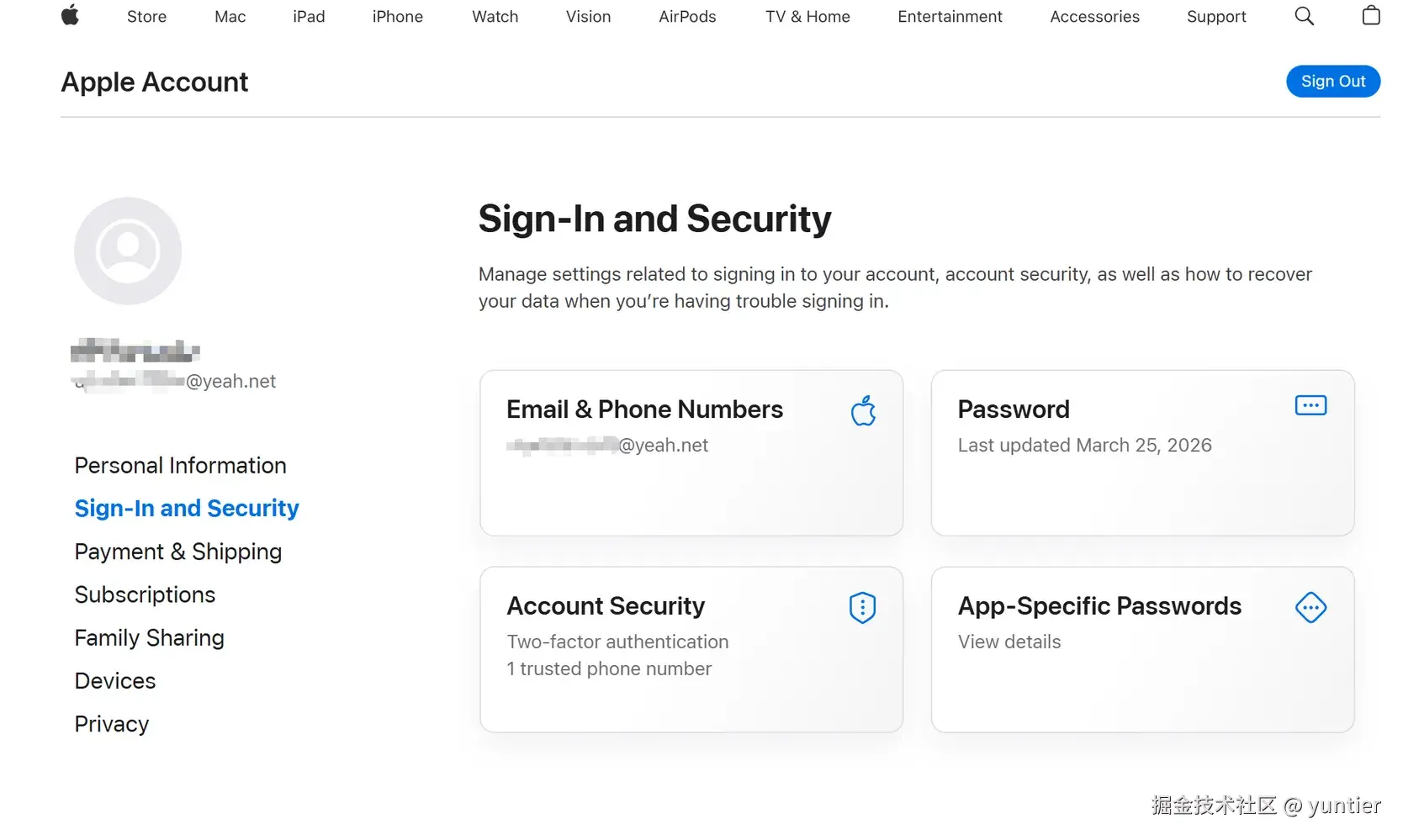This screenshot has height=840, width=1403.
Task: Go to Family Sharing settings
Action: (x=149, y=637)
